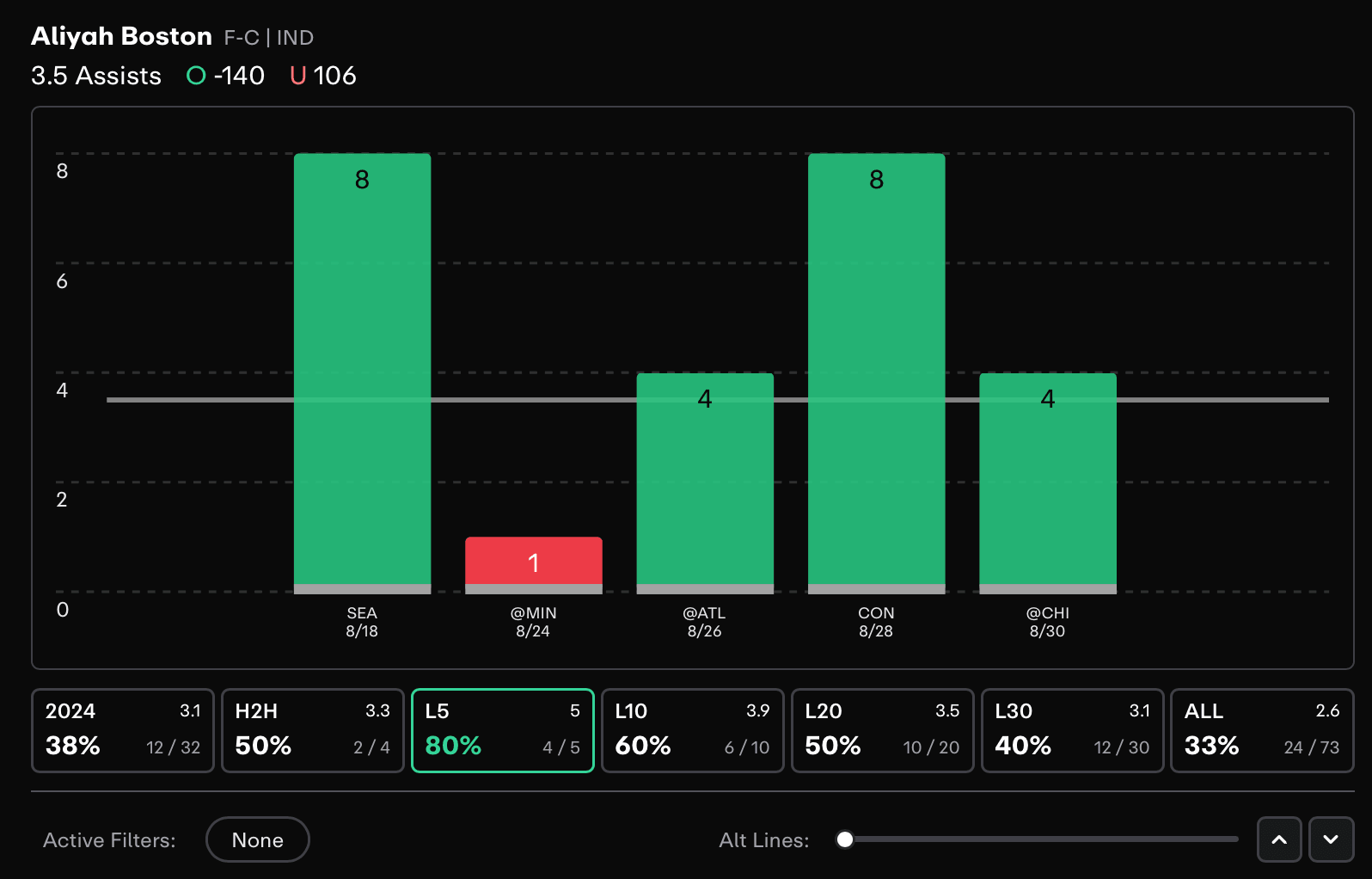This screenshot has height=879, width=1372.
Task: Click the 24 / 73 hit record
Action: click(x=1312, y=747)
